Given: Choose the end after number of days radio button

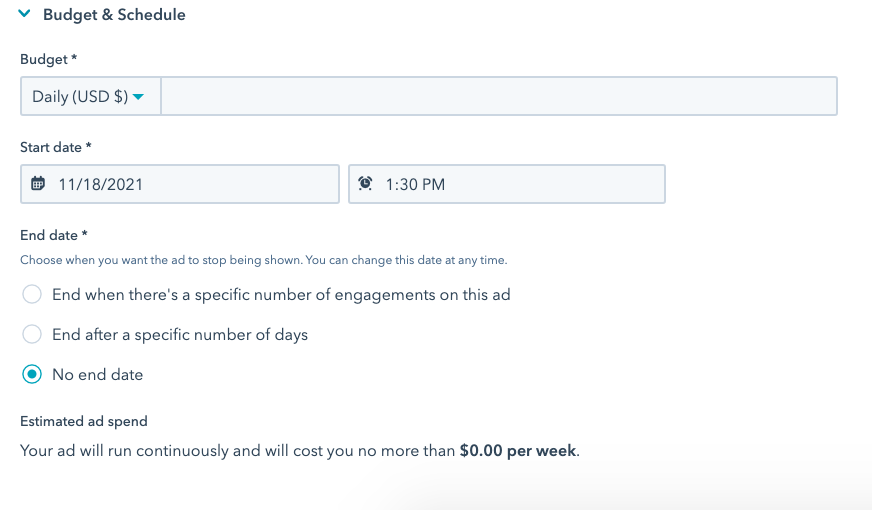Looking at the screenshot, I should tap(32, 335).
